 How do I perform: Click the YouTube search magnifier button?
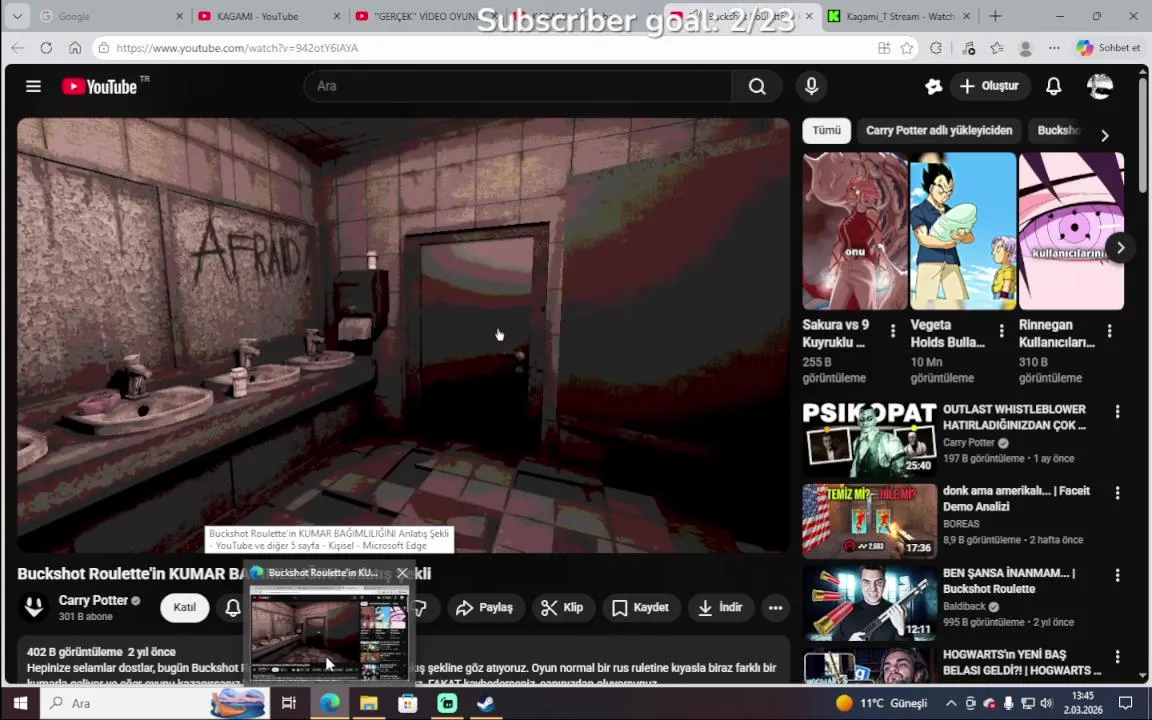757,87
